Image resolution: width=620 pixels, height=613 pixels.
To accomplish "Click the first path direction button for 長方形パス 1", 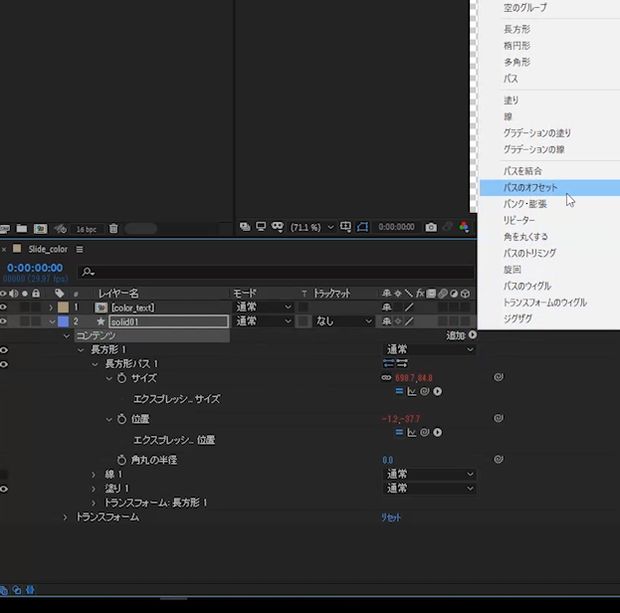I will 389,363.
